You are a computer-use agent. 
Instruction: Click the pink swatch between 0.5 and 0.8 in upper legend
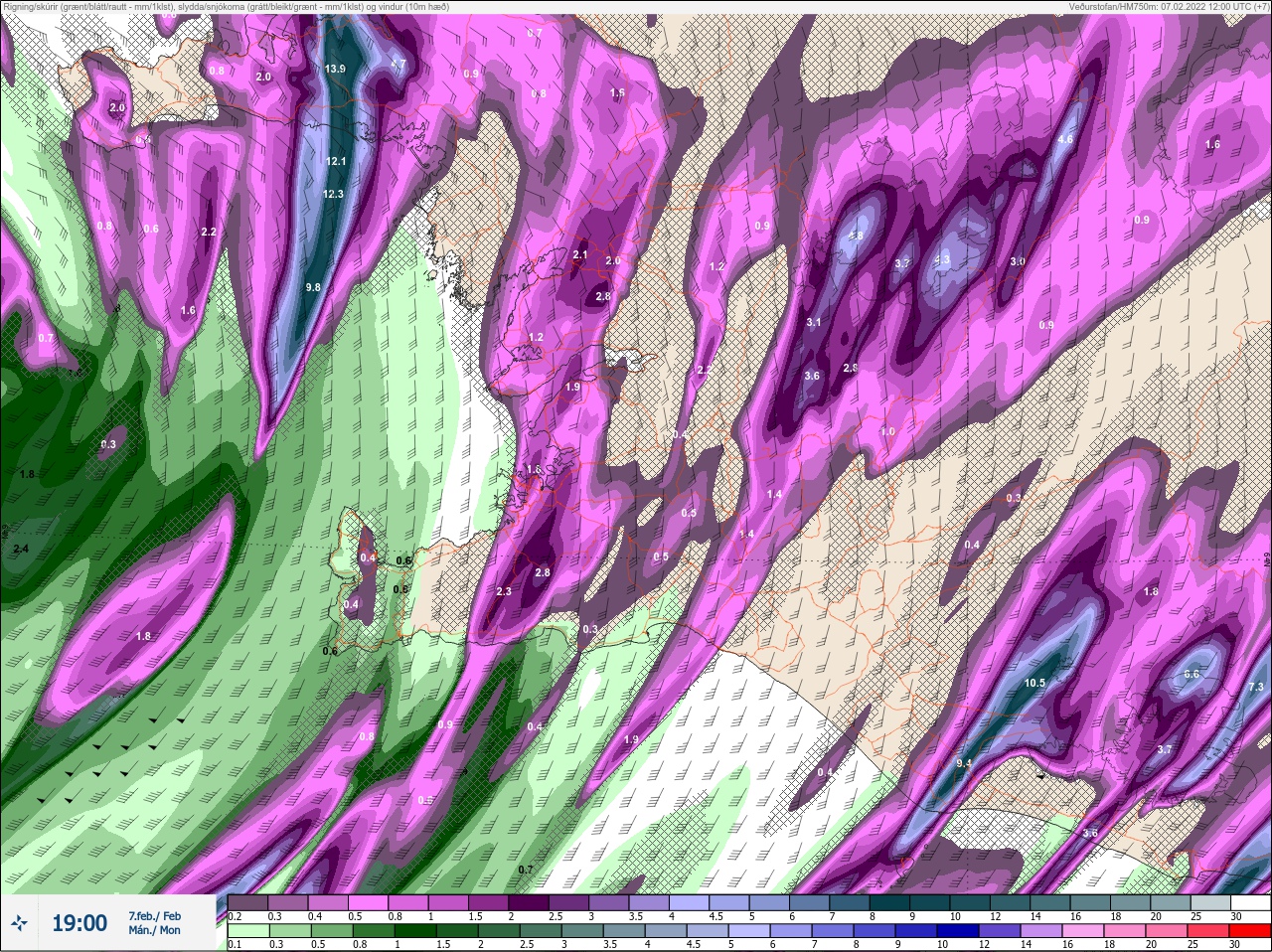[x=370, y=902]
